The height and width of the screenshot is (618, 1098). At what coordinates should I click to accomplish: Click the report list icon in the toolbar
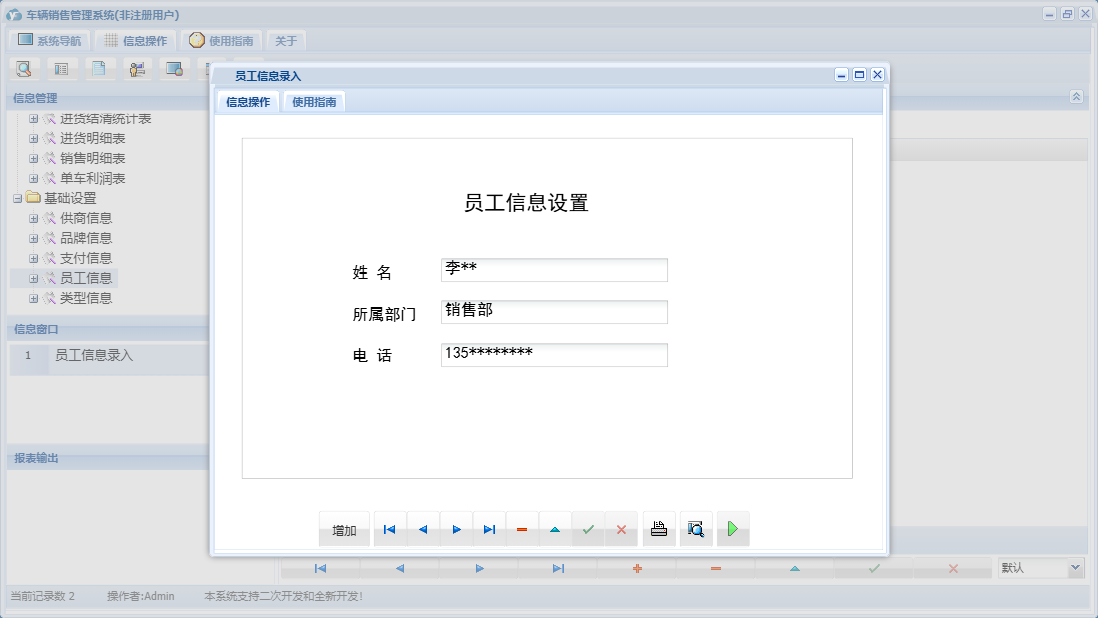[x=61, y=69]
